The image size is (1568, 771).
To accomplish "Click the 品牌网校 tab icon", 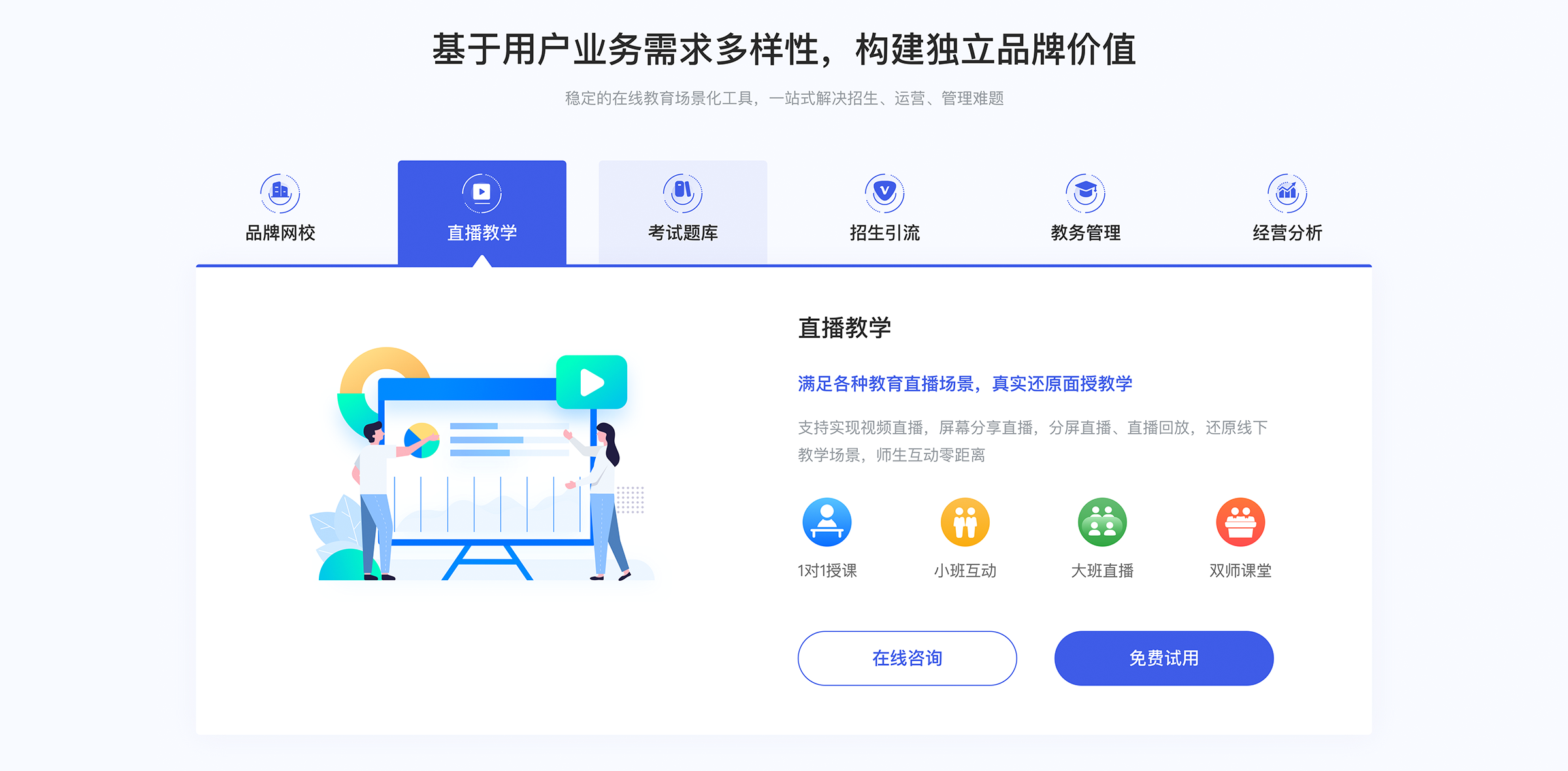I will (280, 190).
